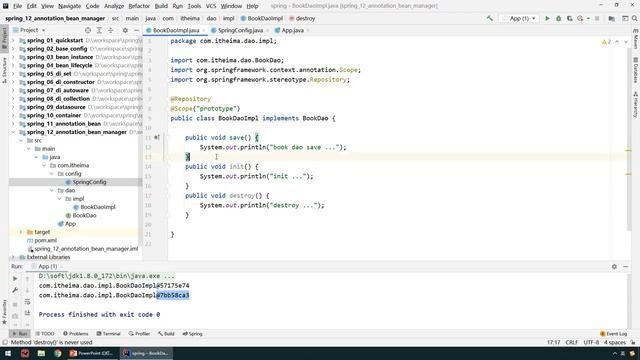Open the File menu
640x360 pixels.
click(x=17, y=6)
